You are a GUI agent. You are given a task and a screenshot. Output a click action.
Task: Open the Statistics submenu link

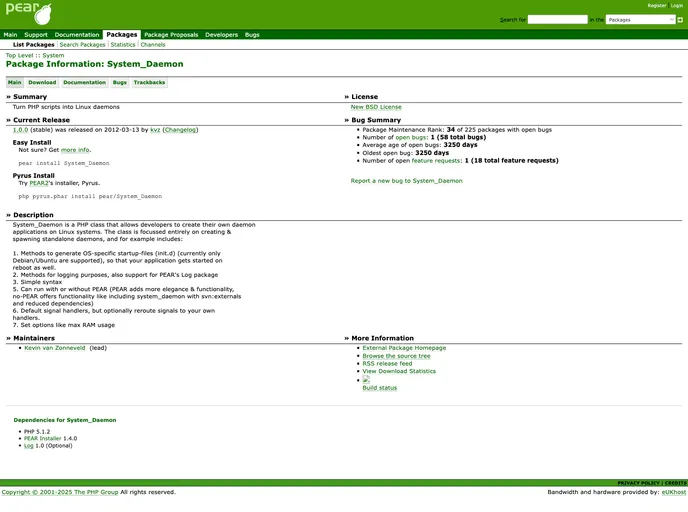point(123,45)
